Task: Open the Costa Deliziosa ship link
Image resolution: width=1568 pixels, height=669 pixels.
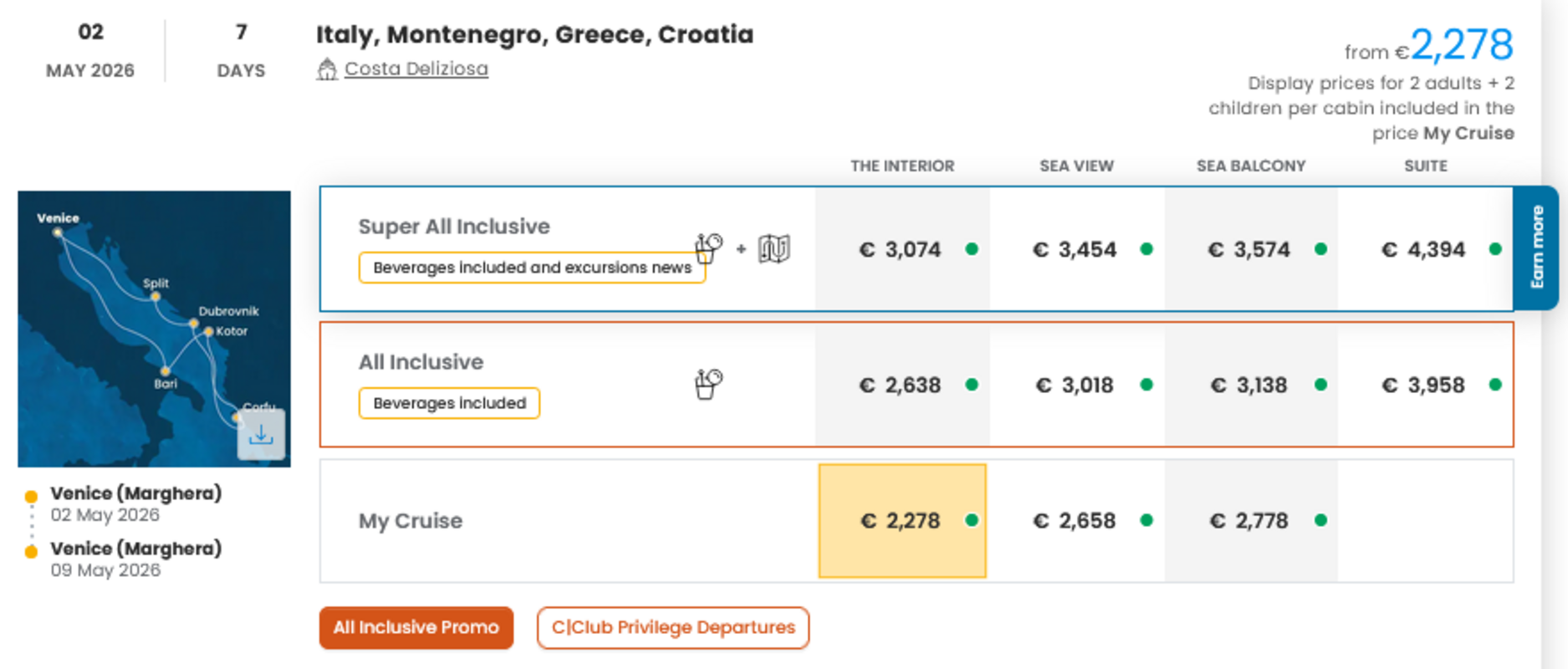Action: click(416, 69)
